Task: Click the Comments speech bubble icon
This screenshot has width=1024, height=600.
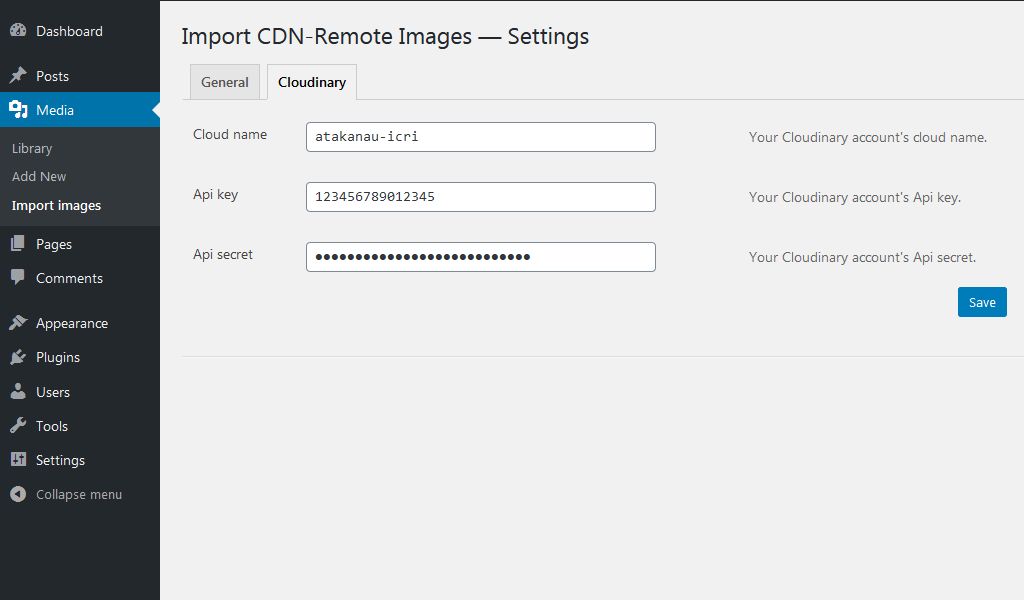Action: (18, 278)
